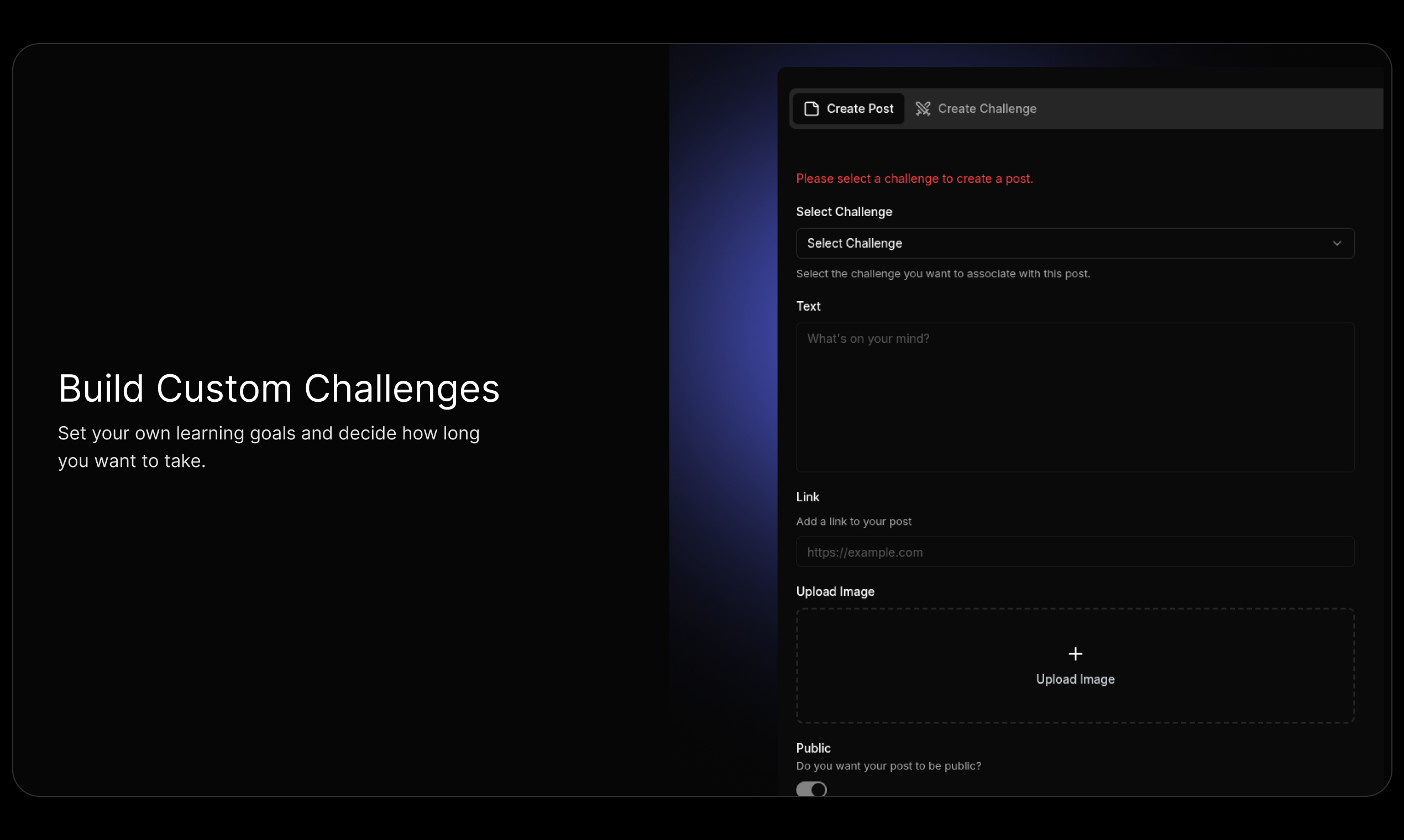Click the https://example.com link field

[x=1075, y=552]
